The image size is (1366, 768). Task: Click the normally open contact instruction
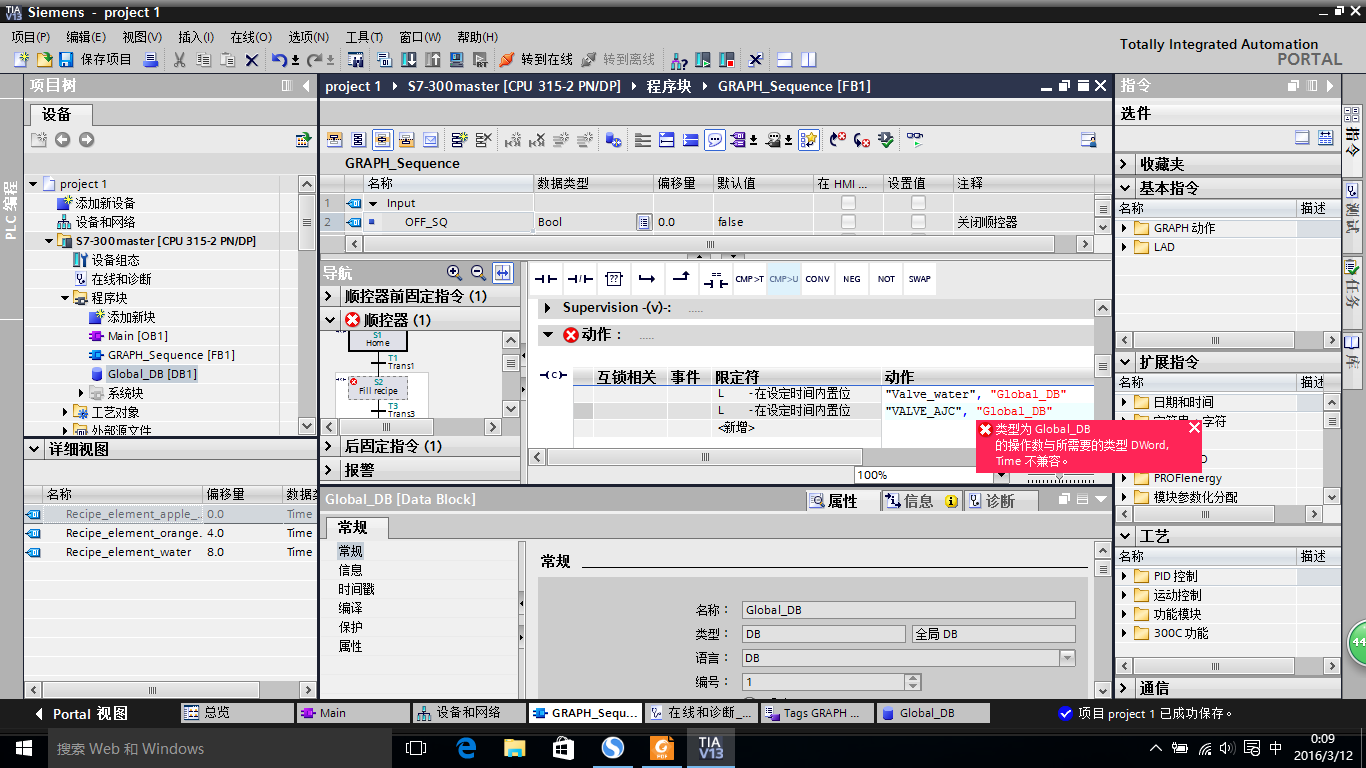544,279
